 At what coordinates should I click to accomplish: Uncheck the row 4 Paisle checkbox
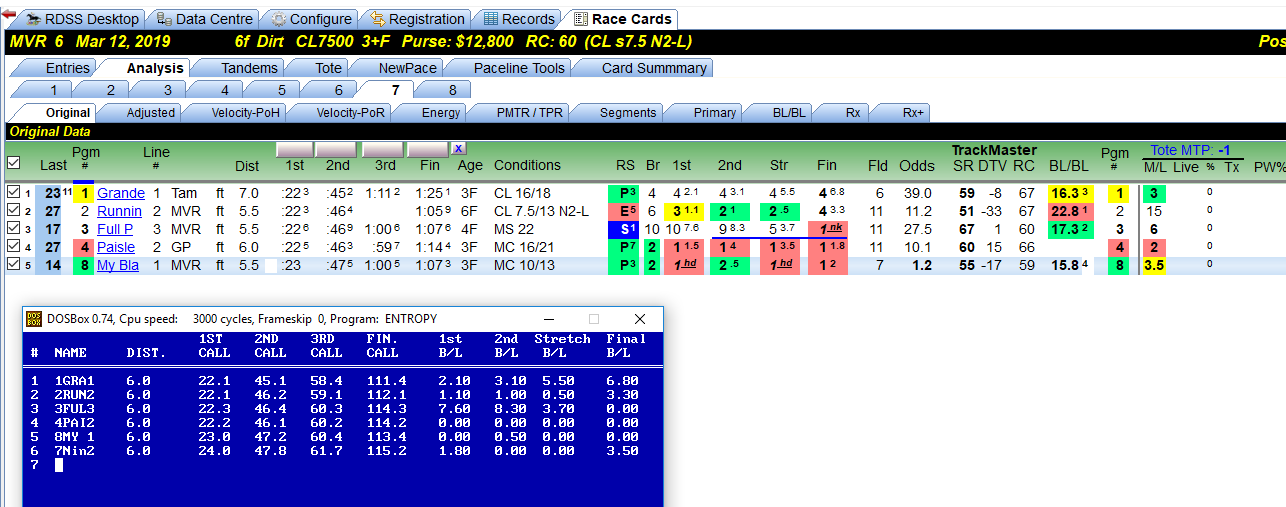click(12, 247)
